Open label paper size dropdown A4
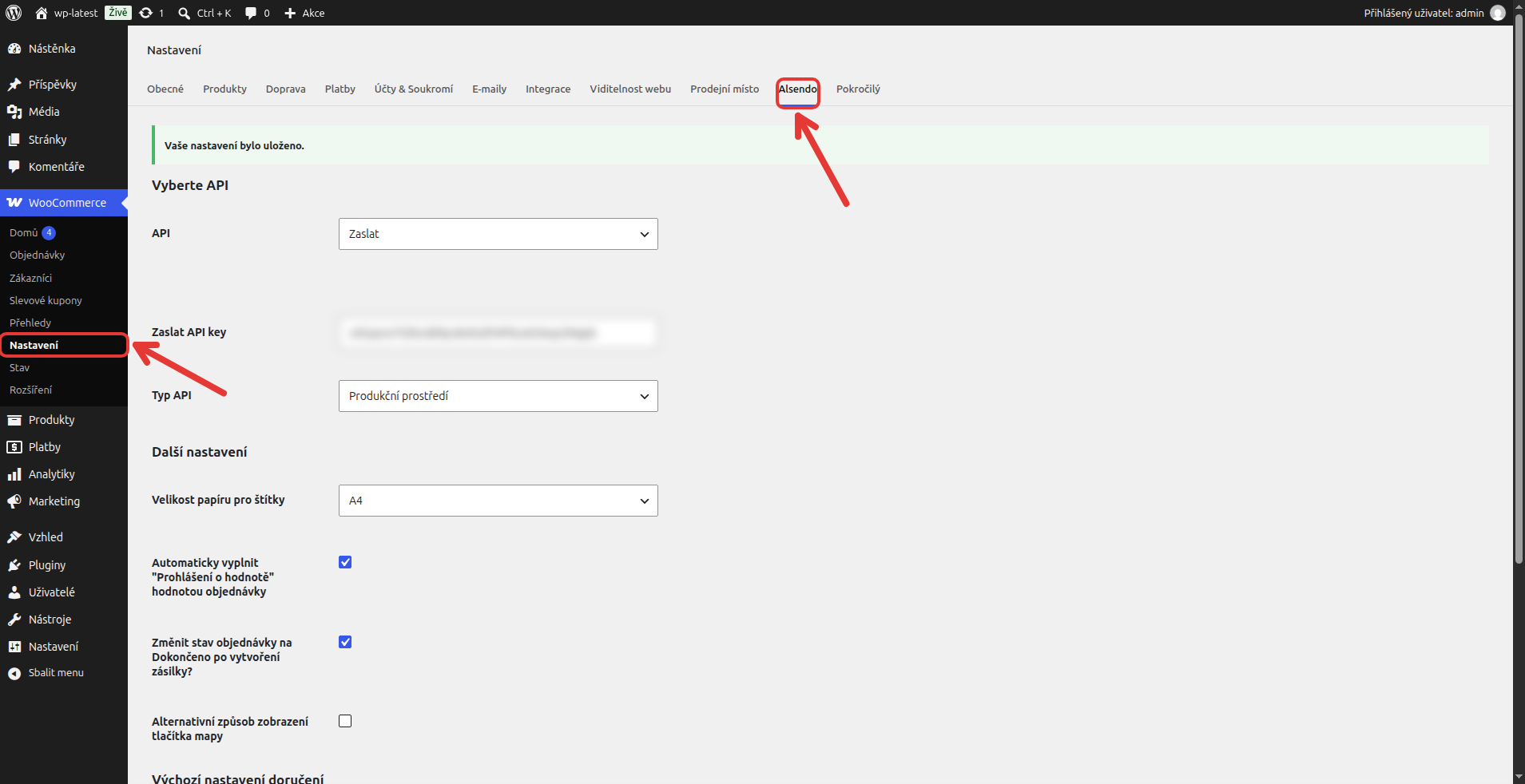This screenshot has height=784, width=1525. pyautogui.click(x=498, y=501)
